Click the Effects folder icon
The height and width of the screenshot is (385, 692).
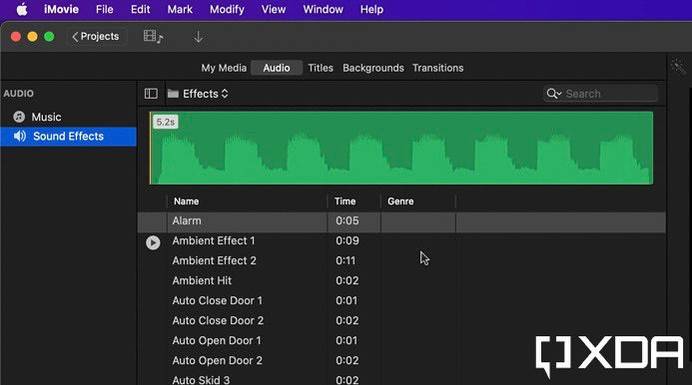pos(173,94)
